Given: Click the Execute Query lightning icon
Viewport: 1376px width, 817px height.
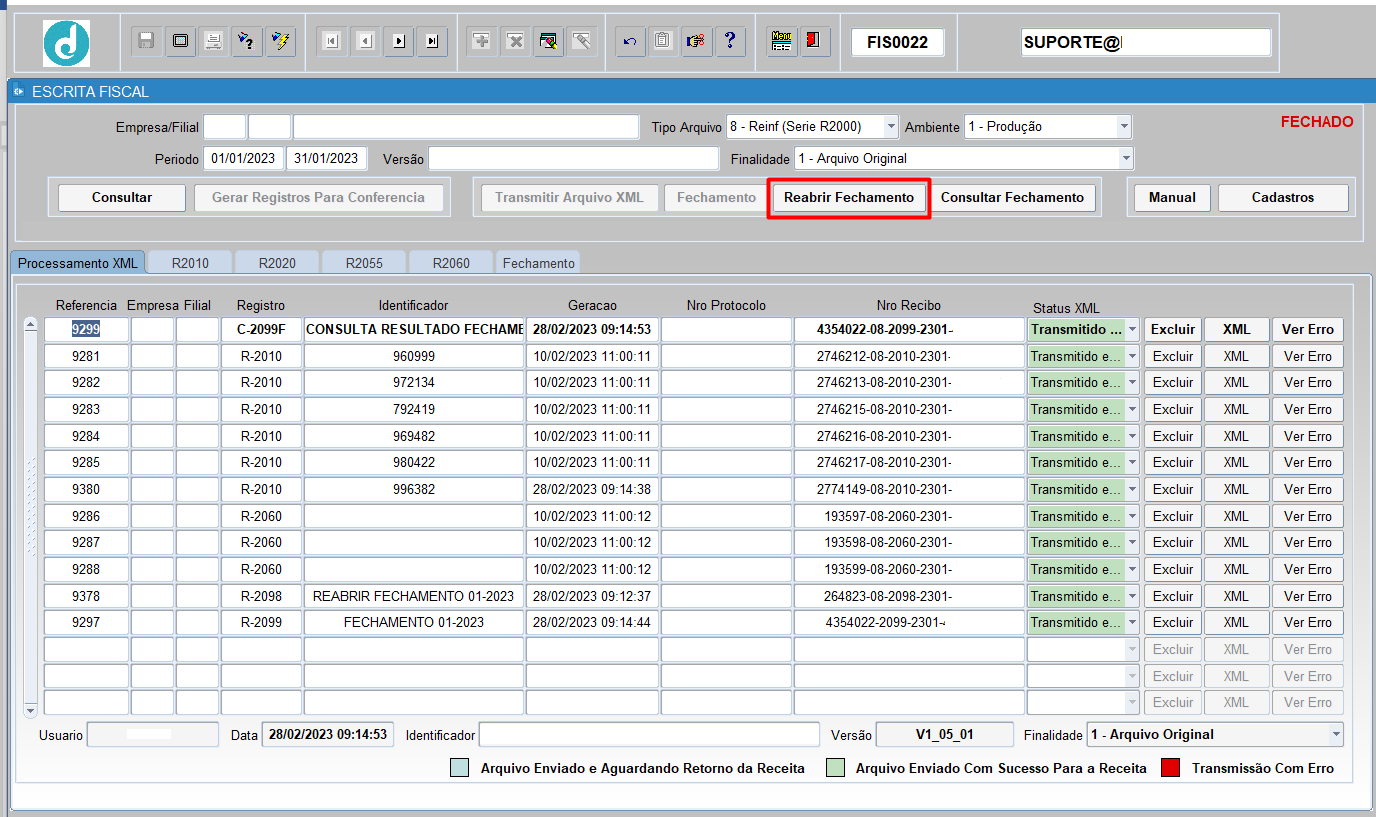Looking at the screenshot, I should point(281,42).
